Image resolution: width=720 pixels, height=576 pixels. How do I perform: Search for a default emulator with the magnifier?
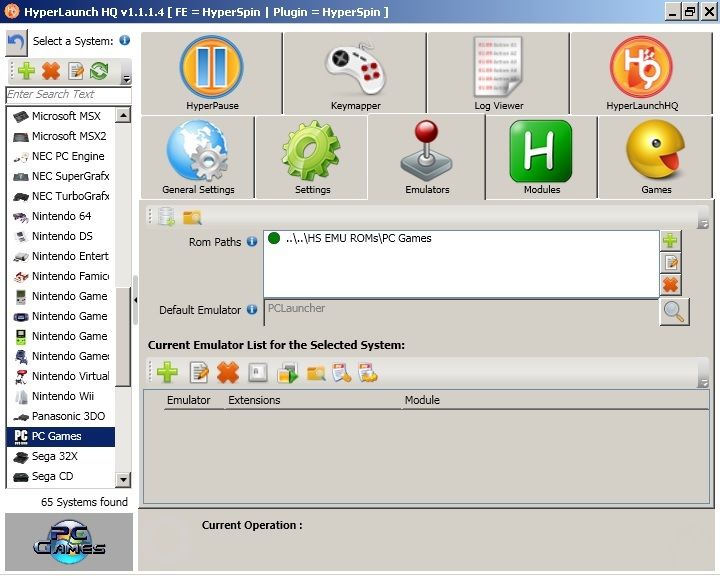coord(675,311)
